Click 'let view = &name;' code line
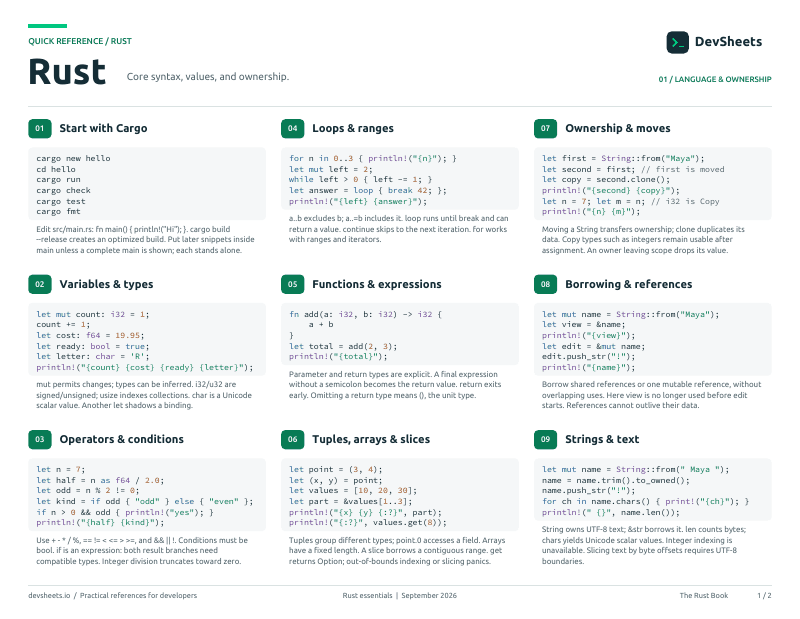The width and height of the screenshot is (800, 619). click(584, 325)
